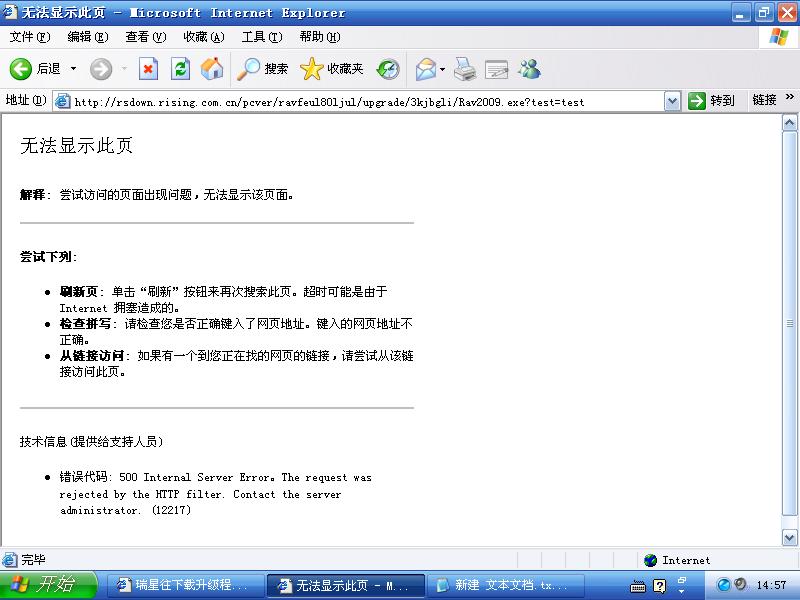Click the Windows flag logo throbber
This screenshot has width=800, height=600.
pyautogui.click(x=779, y=37)
